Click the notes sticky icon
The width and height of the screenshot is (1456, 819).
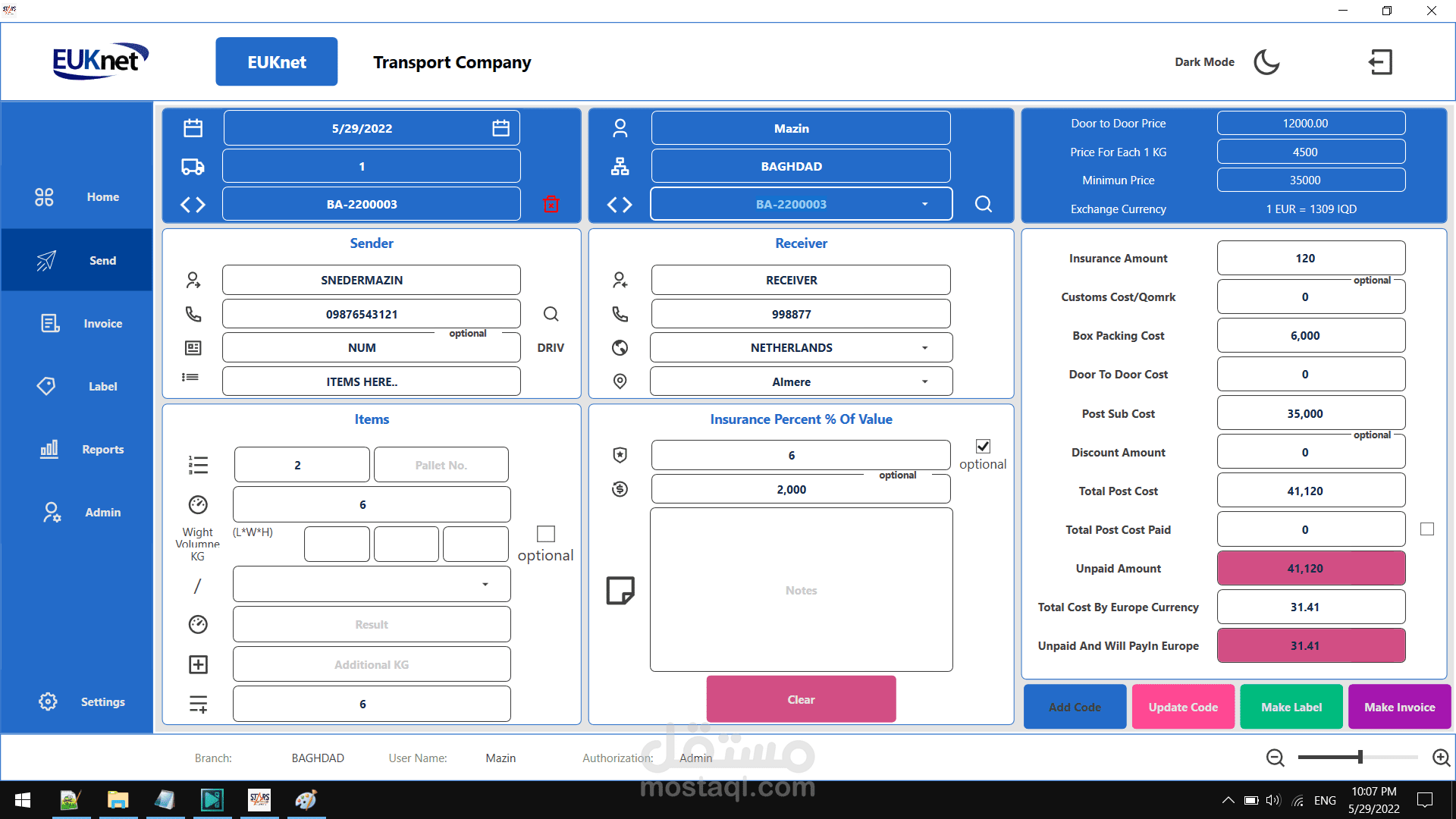click(620, 590)
